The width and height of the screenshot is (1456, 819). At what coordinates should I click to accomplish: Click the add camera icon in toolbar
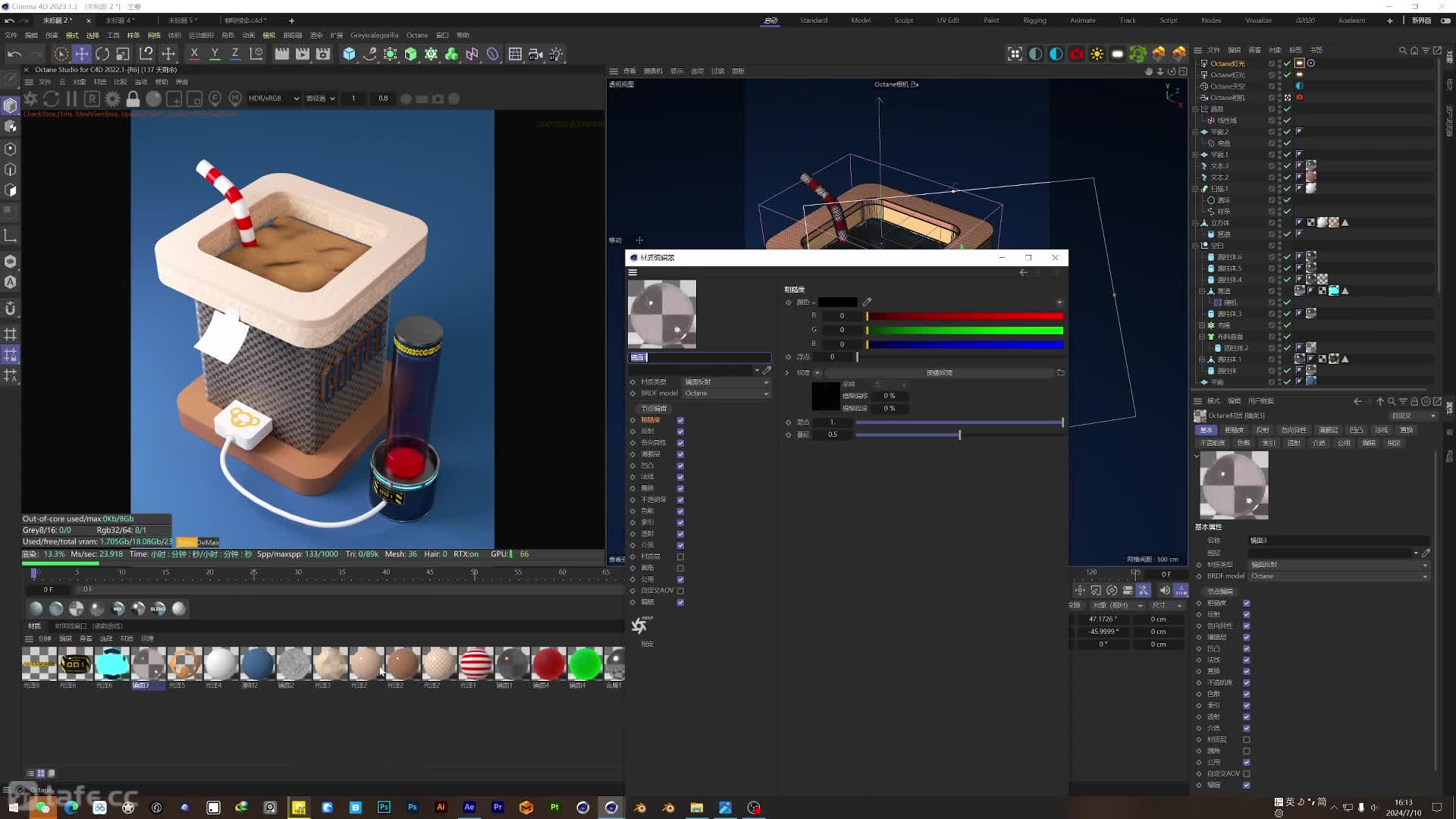535,54
